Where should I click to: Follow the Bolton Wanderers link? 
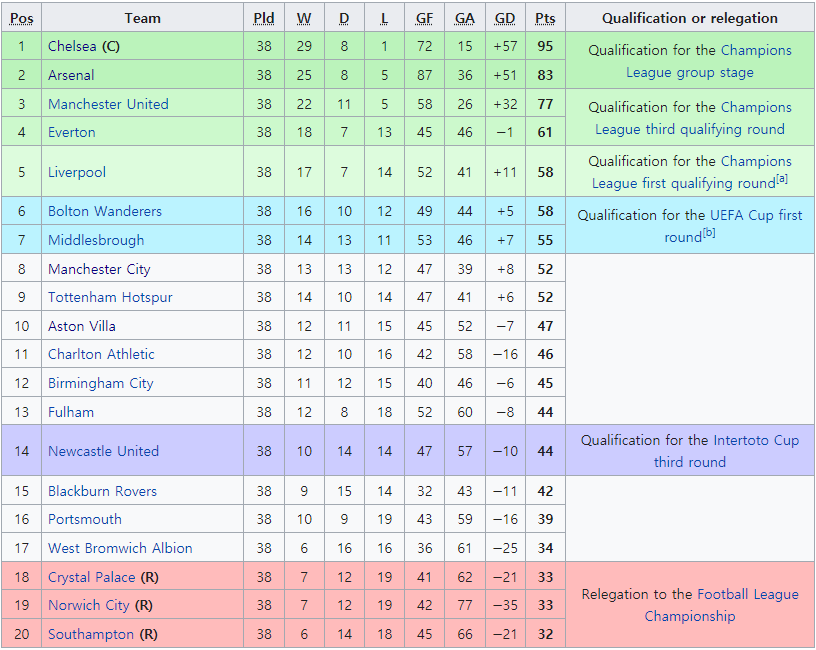105,211
